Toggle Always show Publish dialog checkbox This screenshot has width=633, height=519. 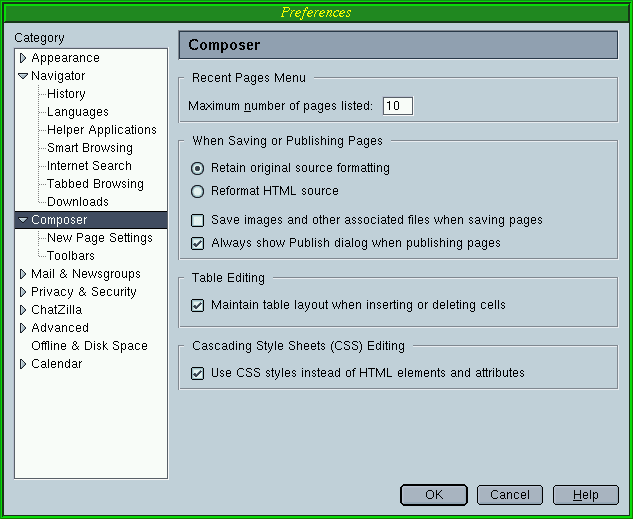(x=197, y=243)
